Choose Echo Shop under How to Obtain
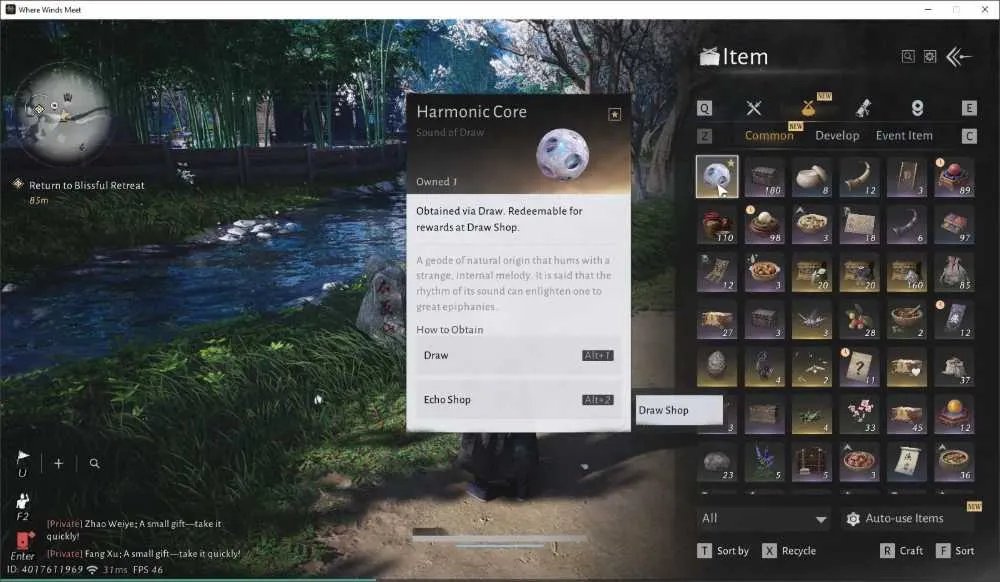 click(518, 400)
